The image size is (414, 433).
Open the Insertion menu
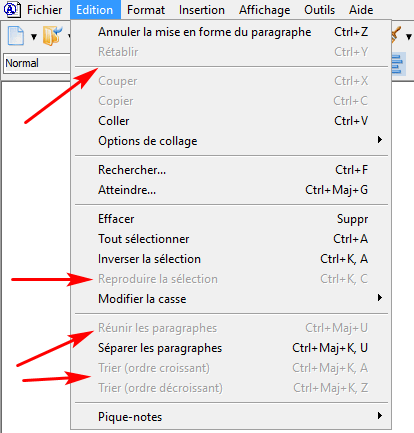pos(202,10)
